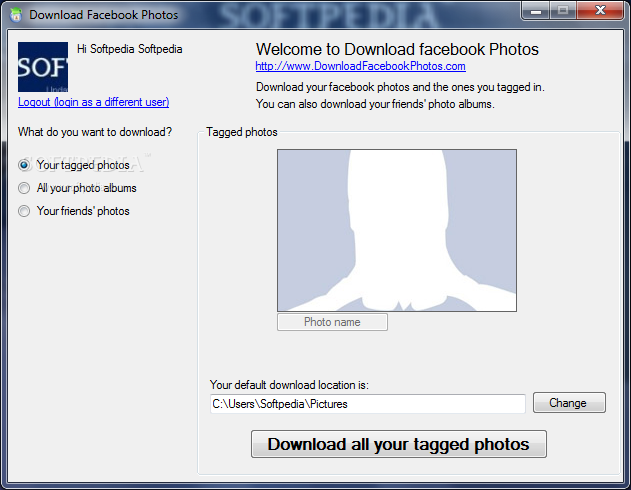Click the tagged photo silhouette preview

pyautogui.click(x=397, y=231)
